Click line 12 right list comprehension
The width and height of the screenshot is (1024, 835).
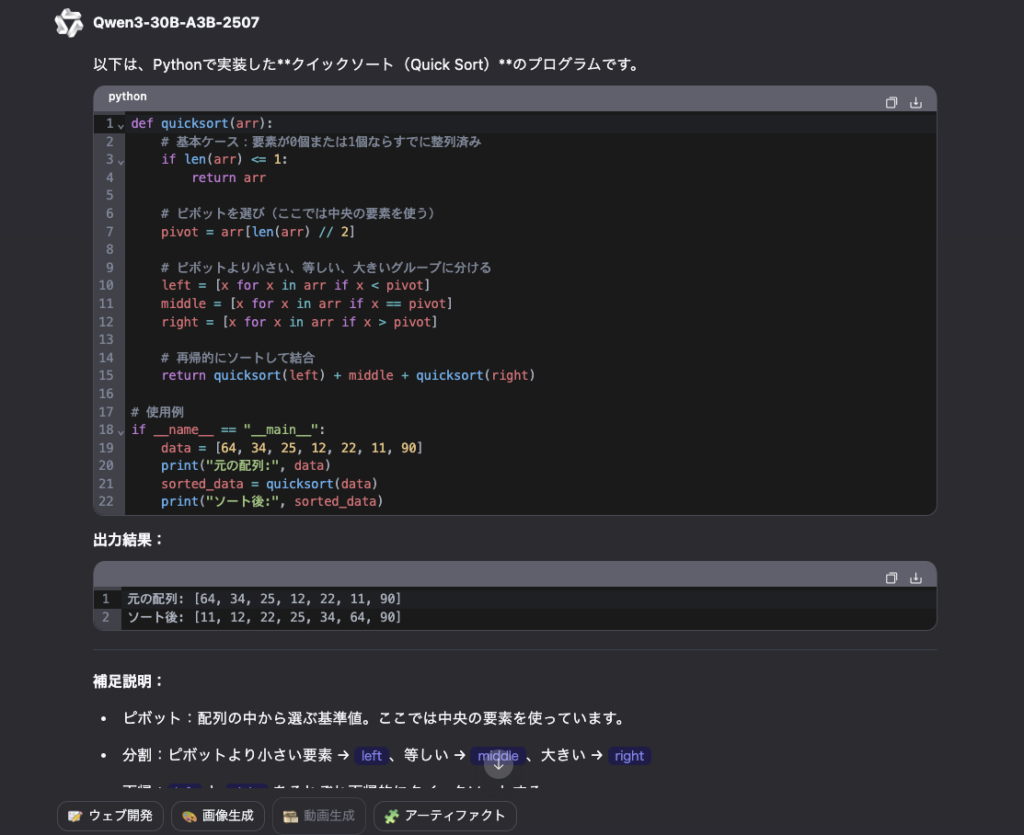click(298, 322)
